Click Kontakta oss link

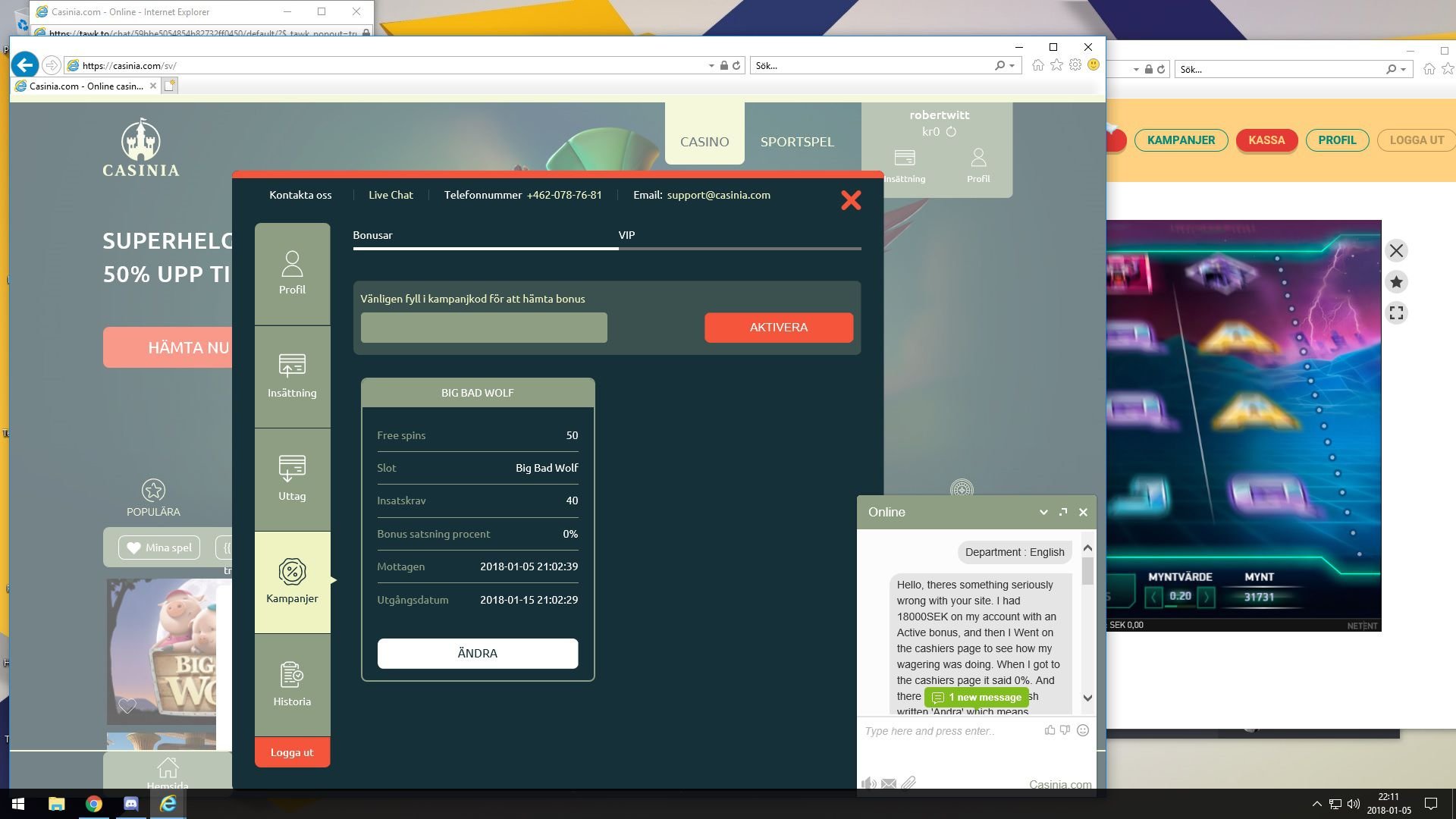[300, 195]
